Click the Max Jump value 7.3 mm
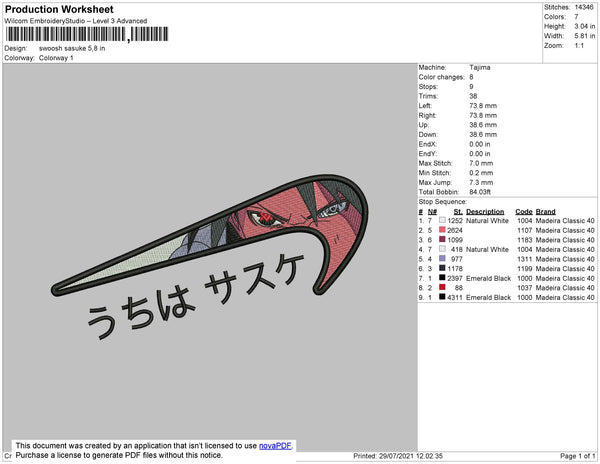Screen dimensions: 600x464 click(x=481, y=182)
